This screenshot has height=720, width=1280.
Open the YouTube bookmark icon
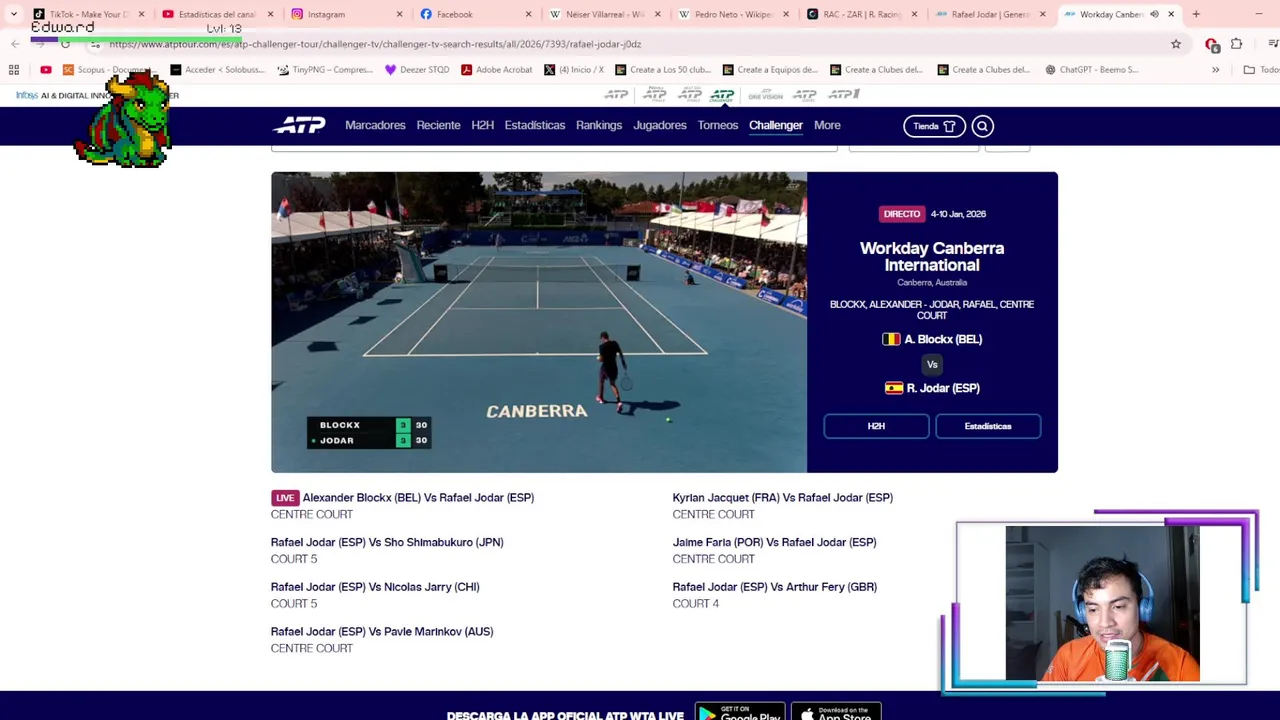tap(46, 70)
